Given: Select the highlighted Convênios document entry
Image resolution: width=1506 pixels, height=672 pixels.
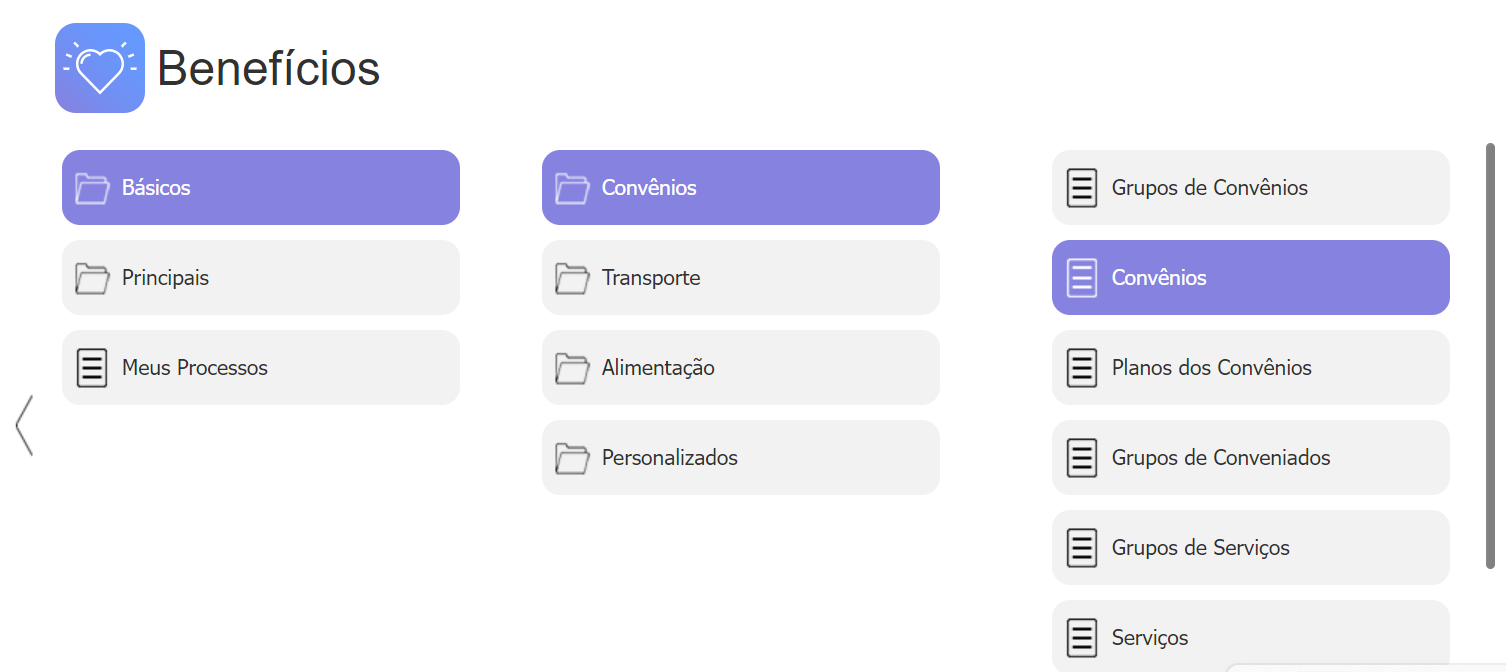Looking at the screenshot, I should pos(1251,278).
